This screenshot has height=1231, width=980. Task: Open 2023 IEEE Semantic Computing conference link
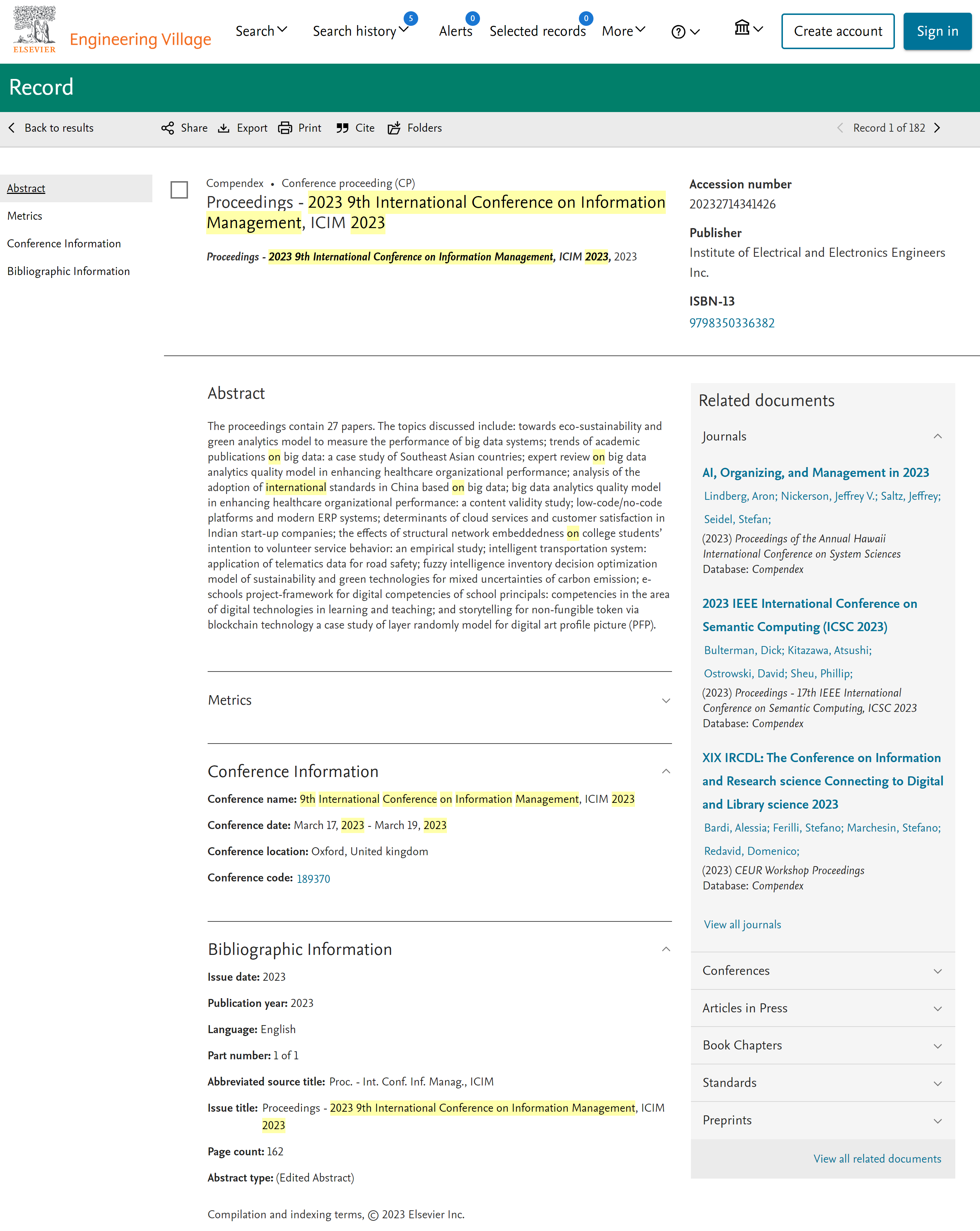809,615
